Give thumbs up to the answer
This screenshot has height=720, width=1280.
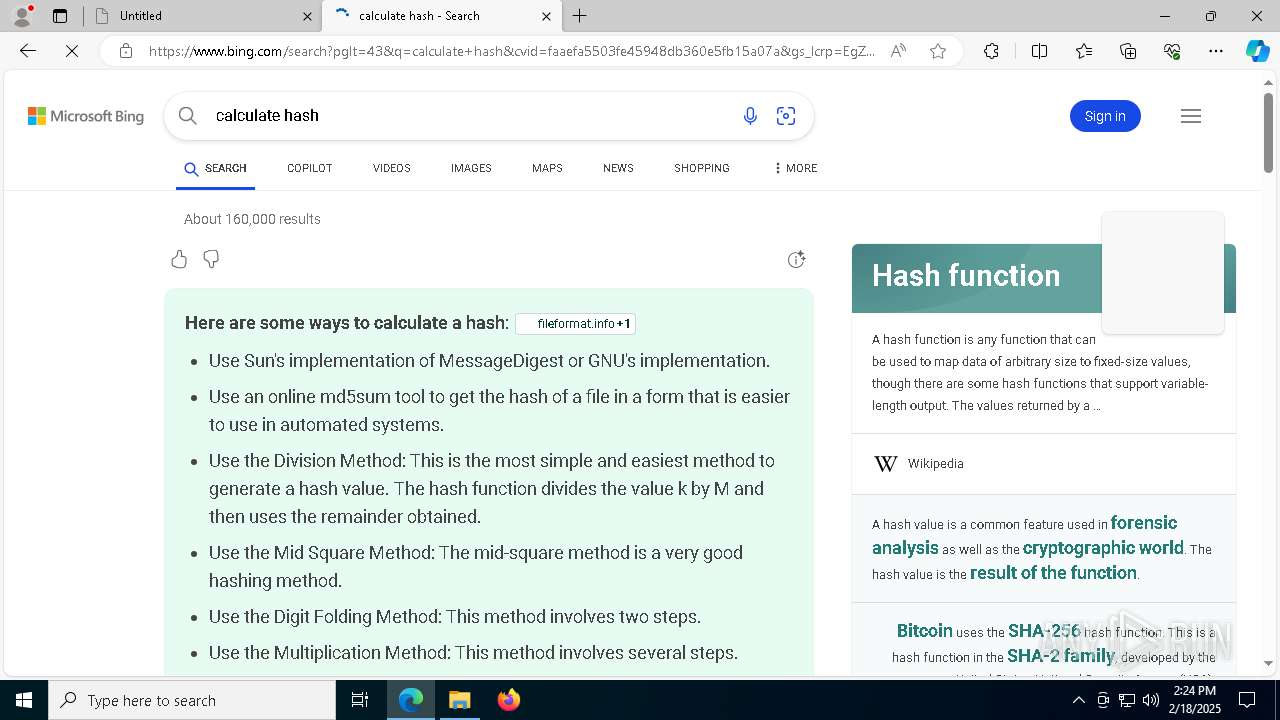pos(179,259)
